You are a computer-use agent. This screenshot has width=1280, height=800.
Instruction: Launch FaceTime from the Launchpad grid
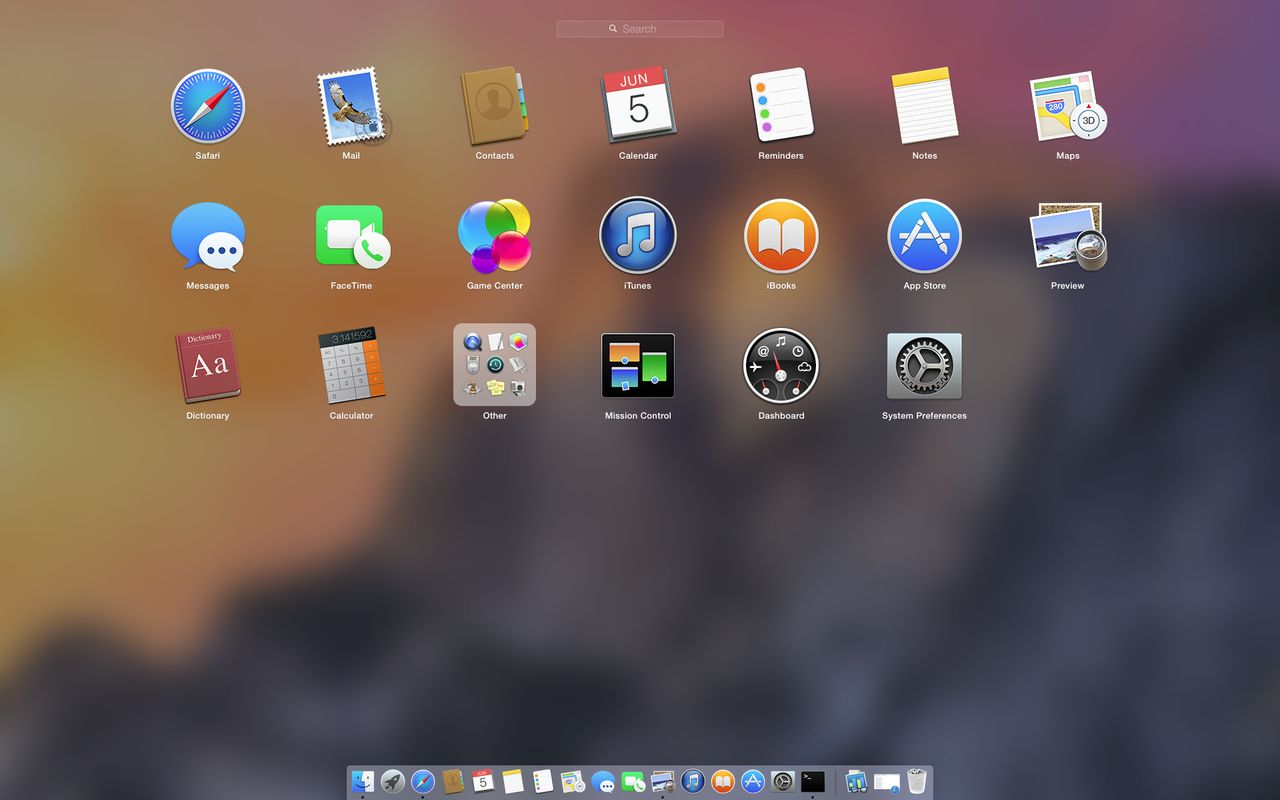352,236
